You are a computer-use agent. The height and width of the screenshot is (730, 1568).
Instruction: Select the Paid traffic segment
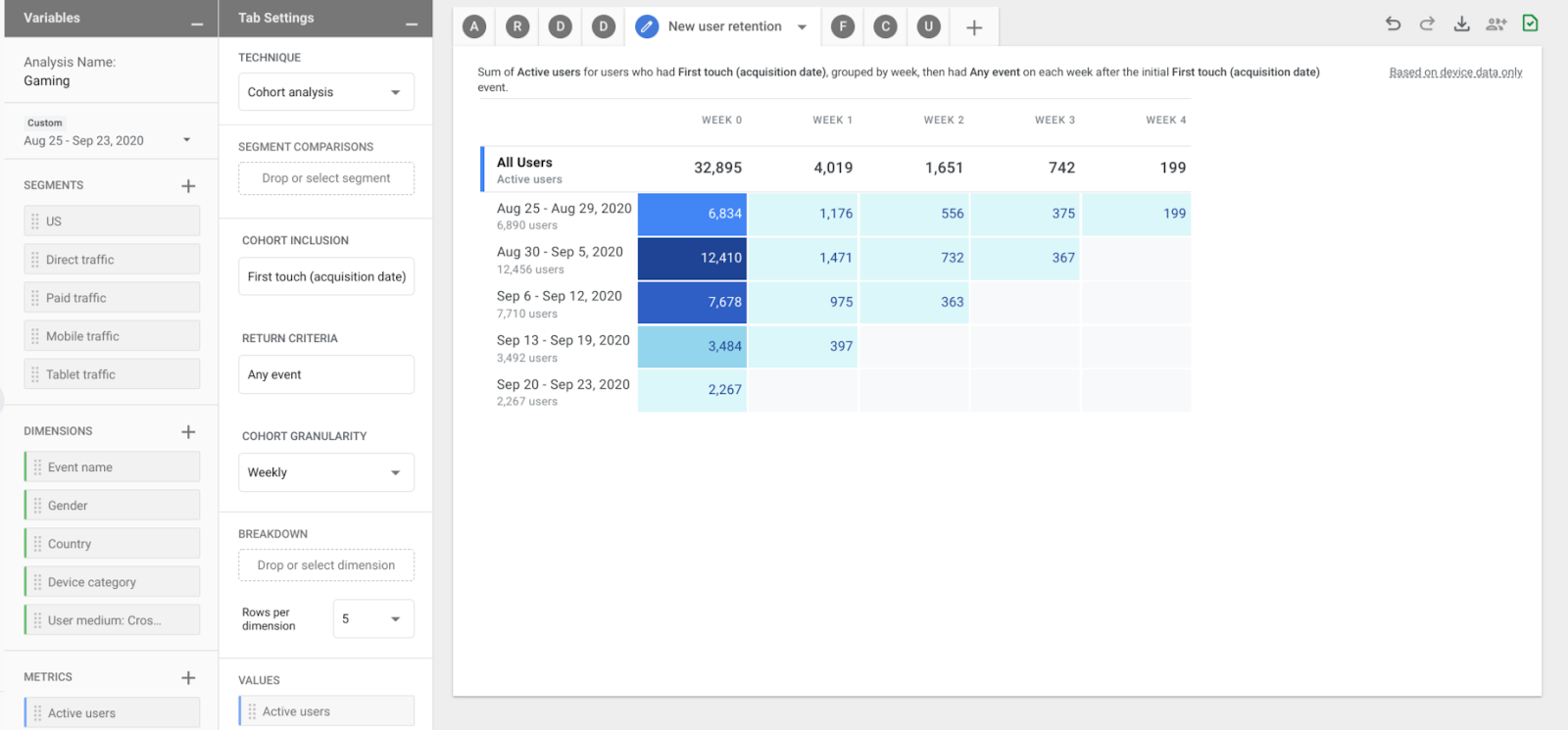point(112,298)
